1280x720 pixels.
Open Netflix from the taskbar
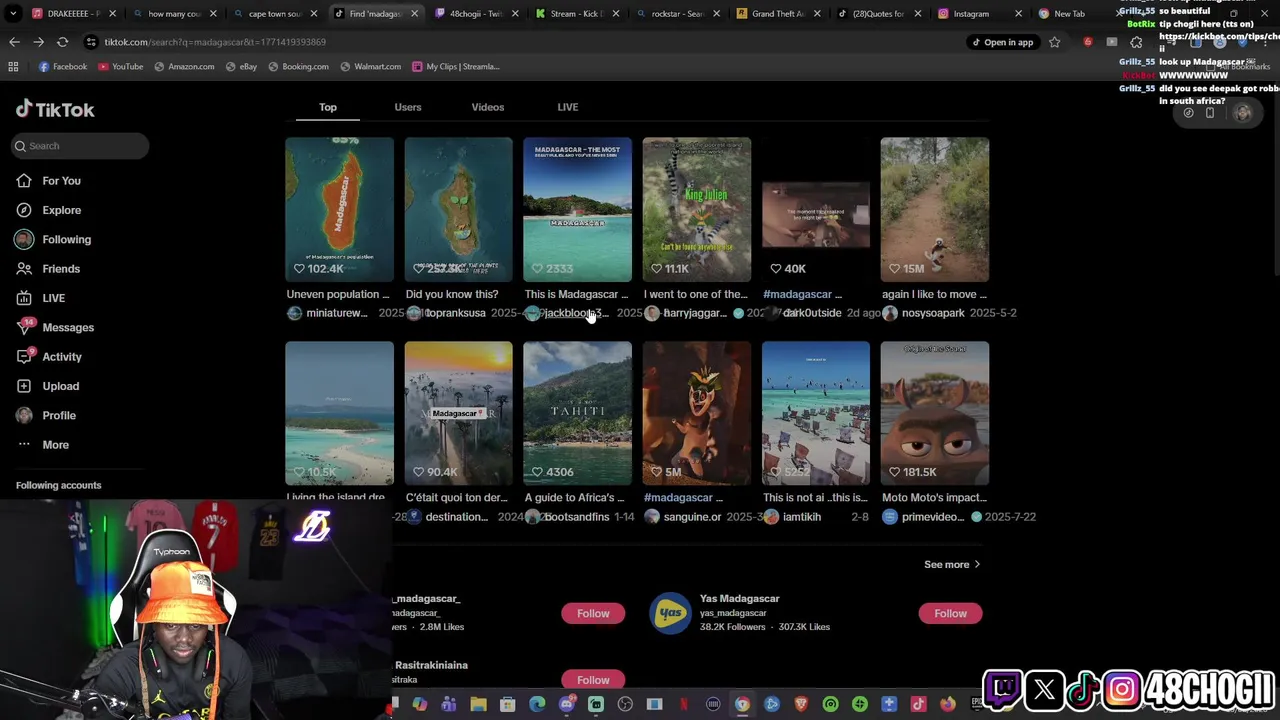pyautogui.click(x=684, y=705)
